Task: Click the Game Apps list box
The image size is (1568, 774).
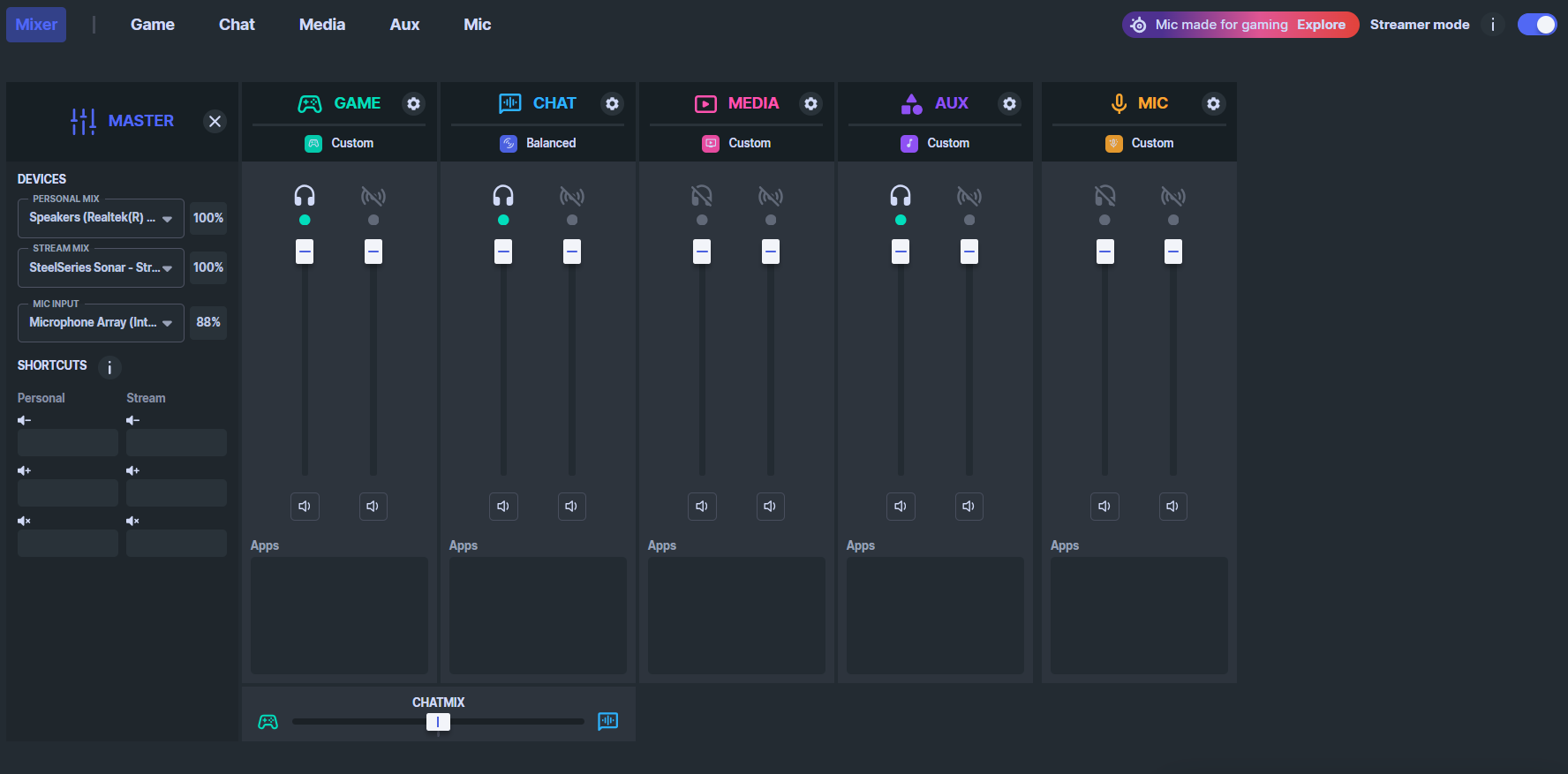Action: click(339, 615)
